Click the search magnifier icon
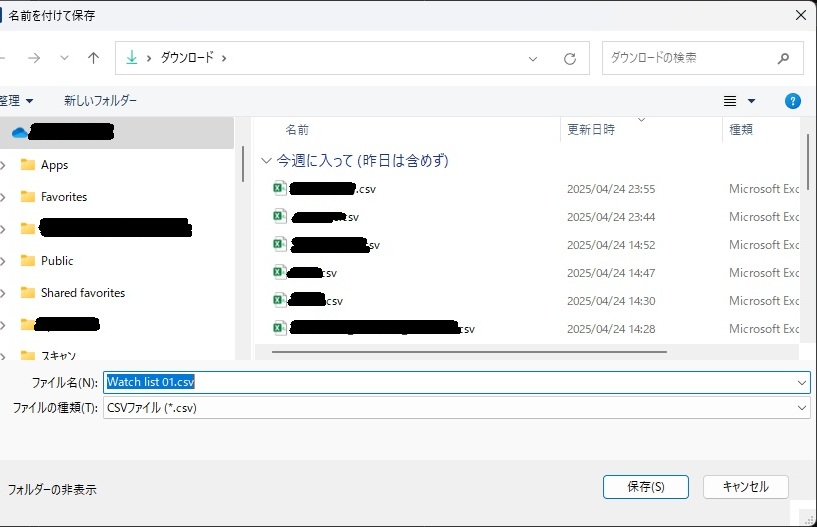The height and width of the screenshot is (527, 817). coord(783,58)
